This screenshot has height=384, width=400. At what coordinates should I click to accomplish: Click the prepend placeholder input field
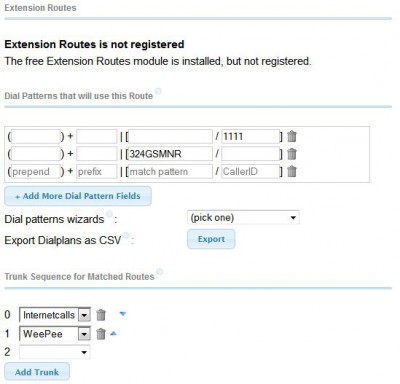coord(36,171)
